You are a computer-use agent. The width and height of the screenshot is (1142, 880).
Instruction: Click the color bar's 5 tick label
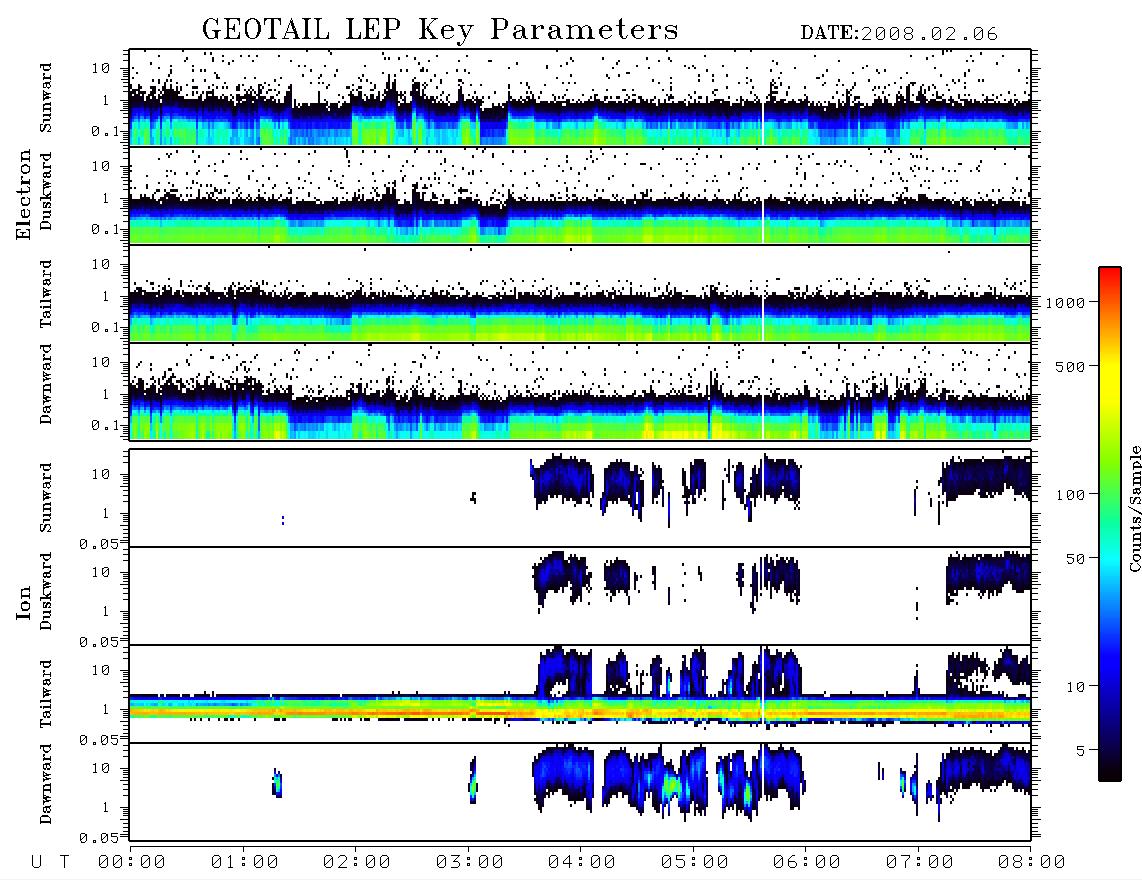coord(1081,751)
